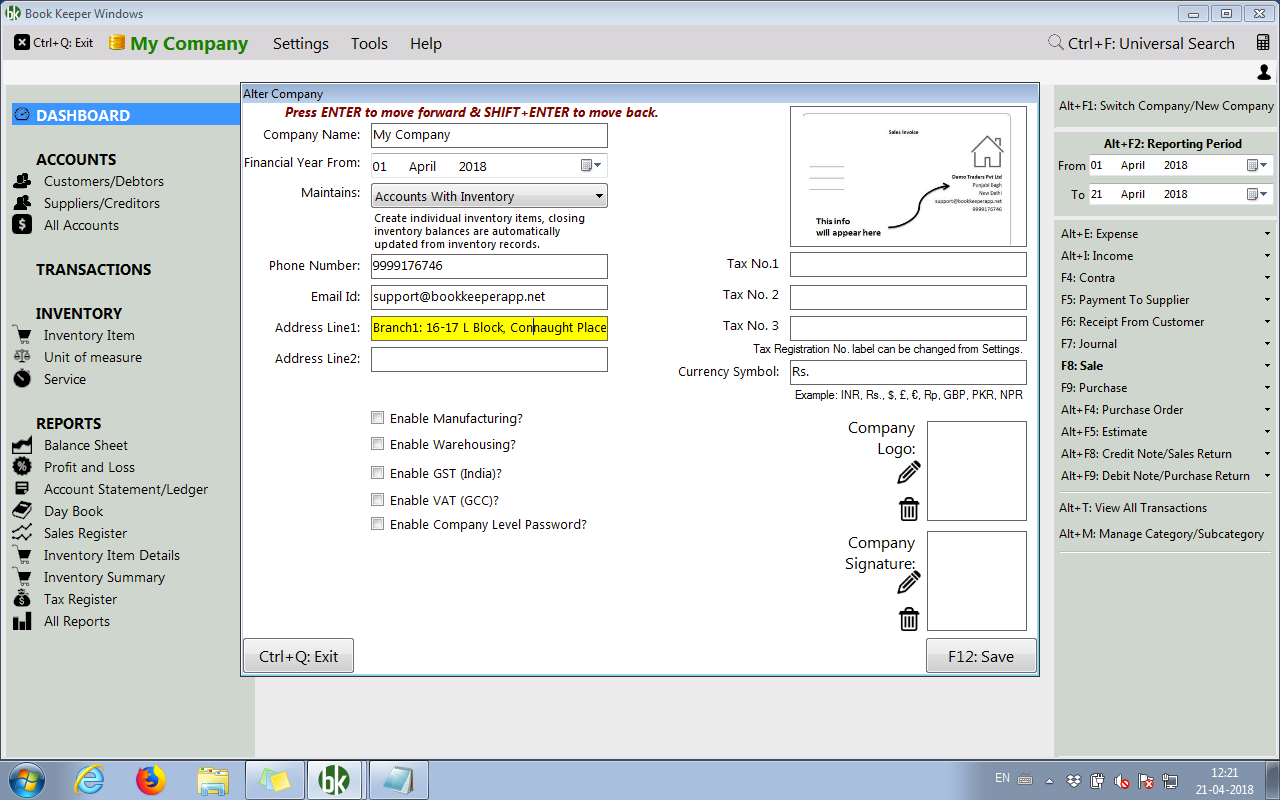Open the Windows Start menu

tap(26, 778)
